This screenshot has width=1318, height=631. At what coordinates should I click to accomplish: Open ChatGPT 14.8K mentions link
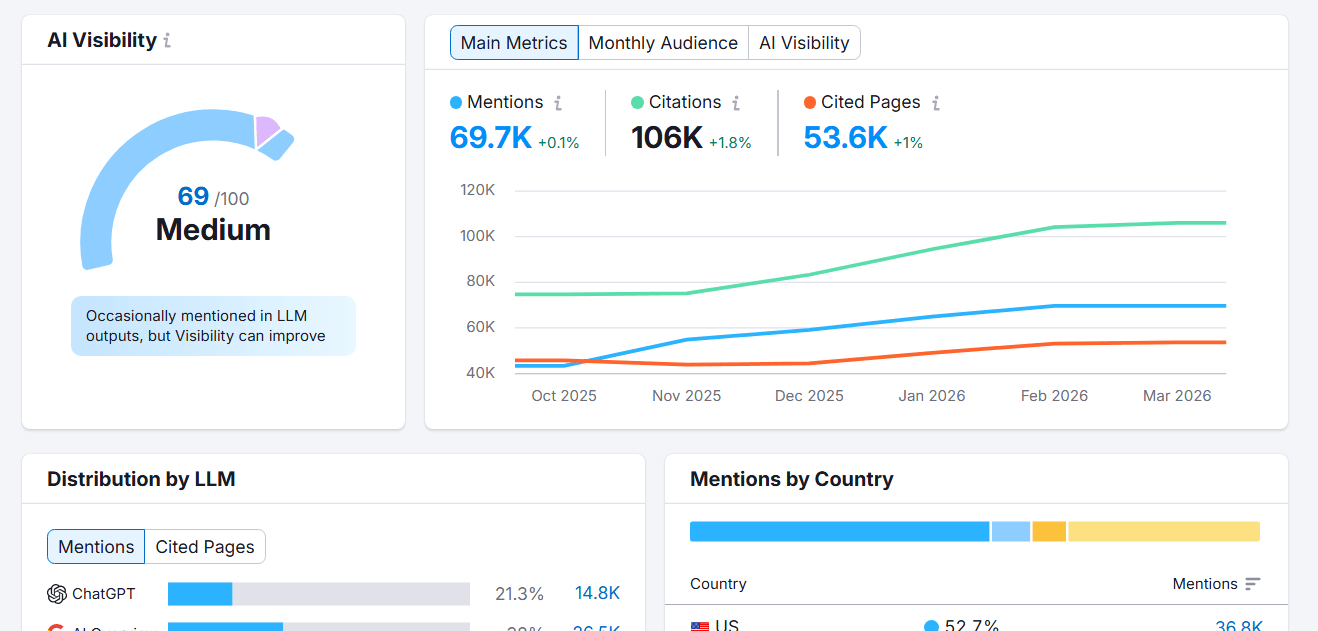tap(597, 594)
